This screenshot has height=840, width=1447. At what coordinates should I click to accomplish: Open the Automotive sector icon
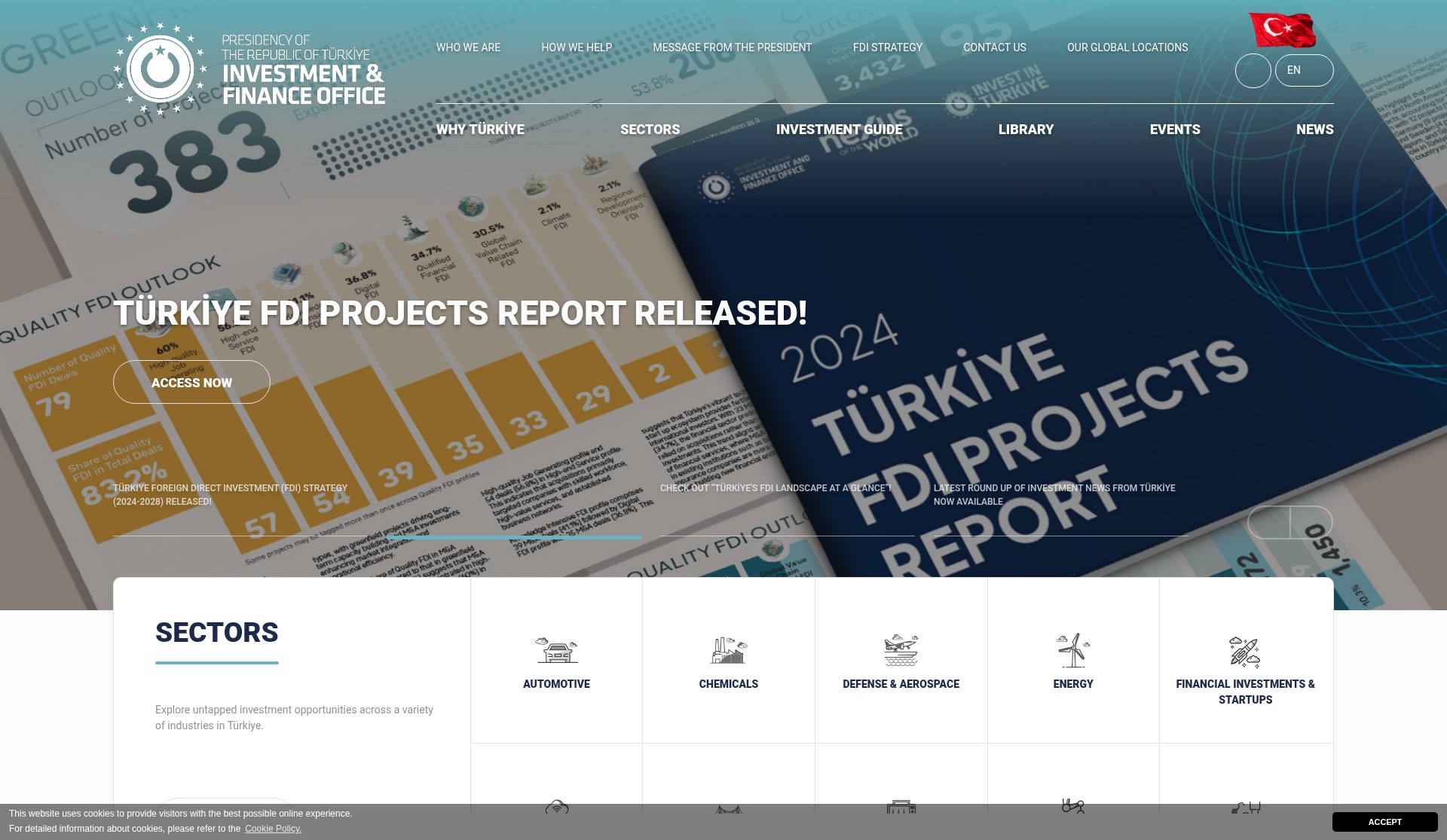[557, 650]
